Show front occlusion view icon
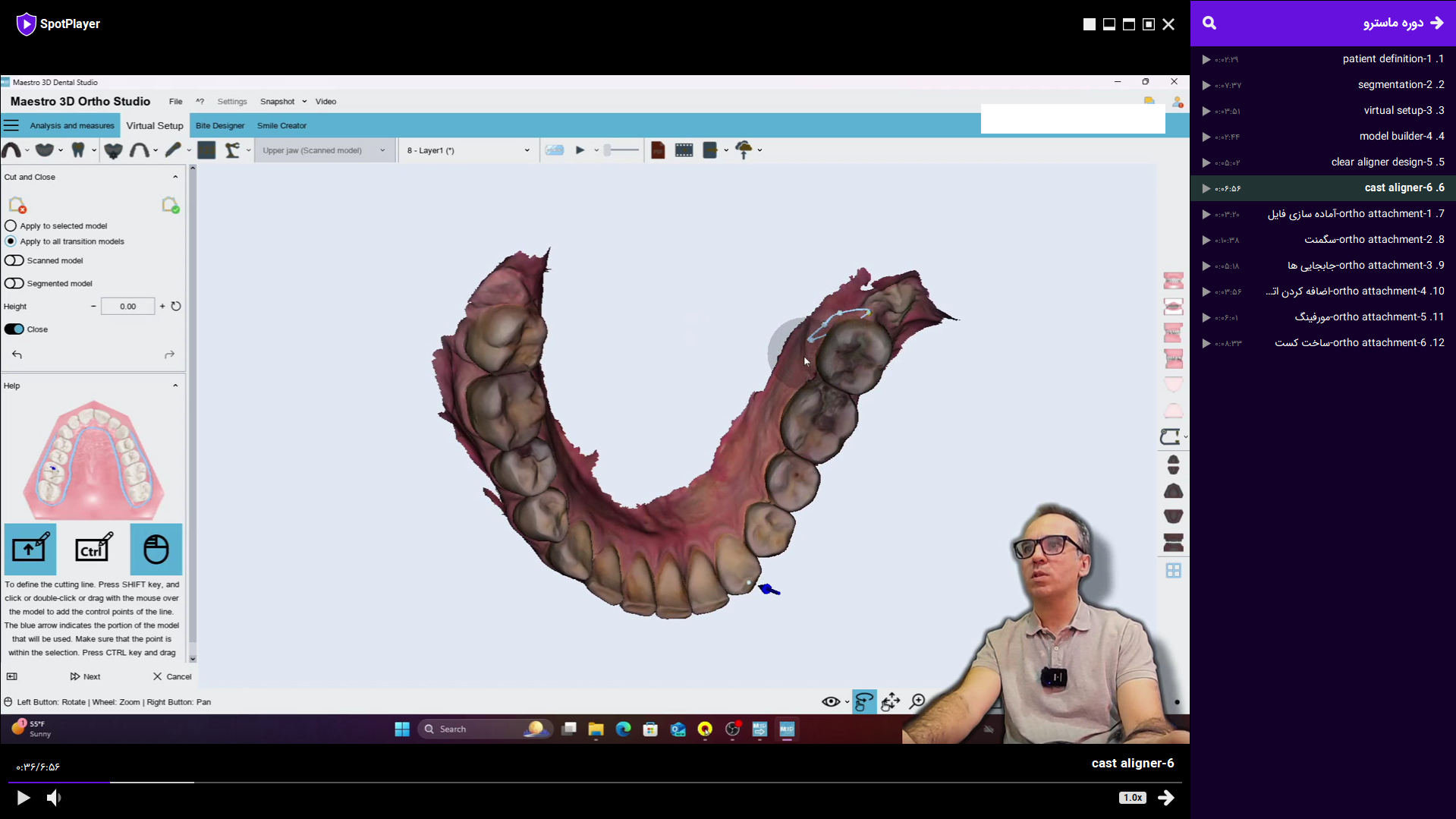 coord(1173,282)
